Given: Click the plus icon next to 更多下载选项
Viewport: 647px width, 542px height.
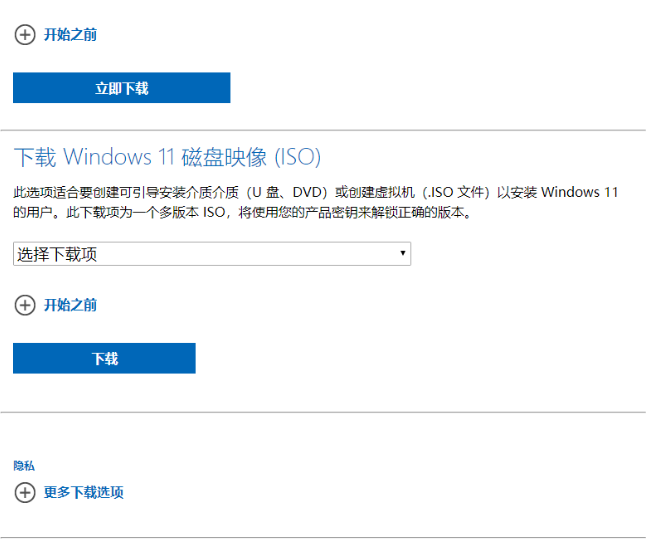Looking at the screenshot, I should (24, 492).
